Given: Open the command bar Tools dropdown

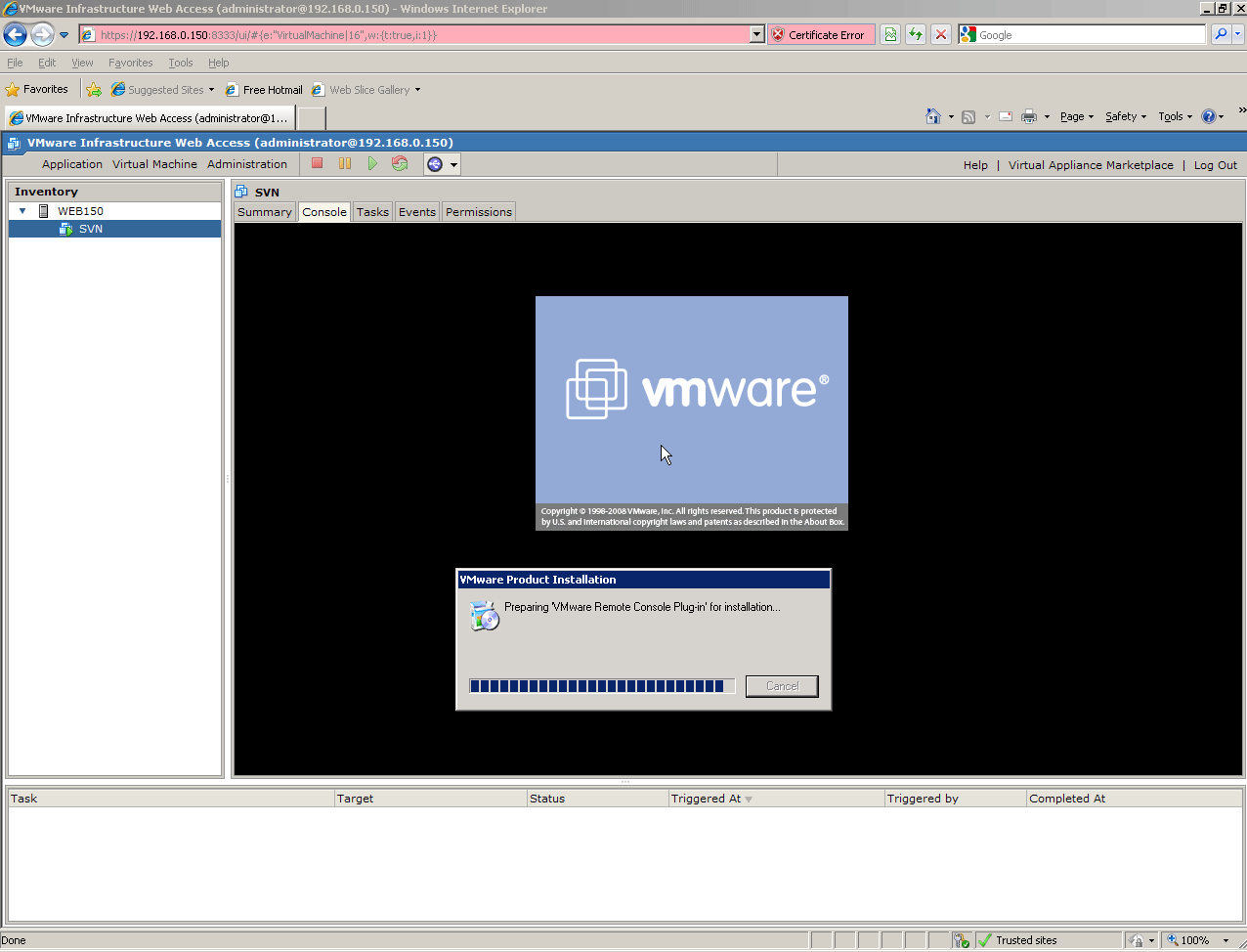Looking at the screenshot, I should pyautogui.click(x=1176, y=116).
